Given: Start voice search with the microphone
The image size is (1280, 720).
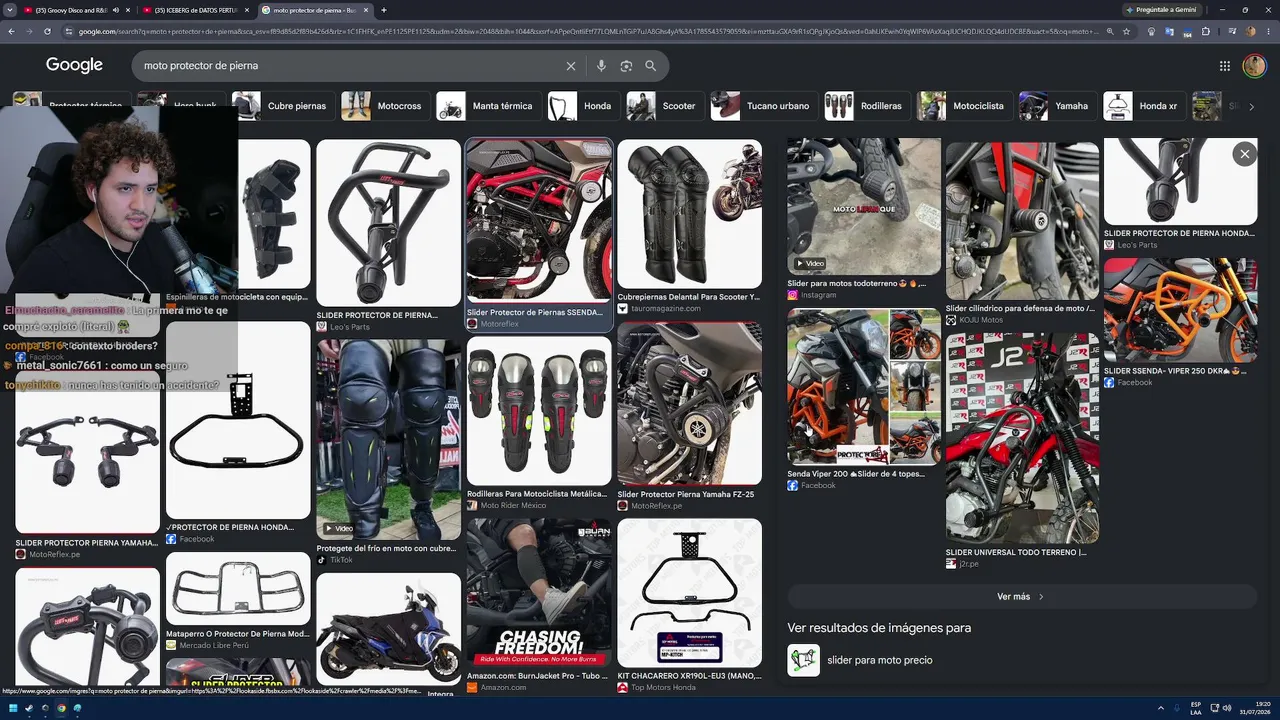Looking at the screenshot, I should [x=601, y=66].
